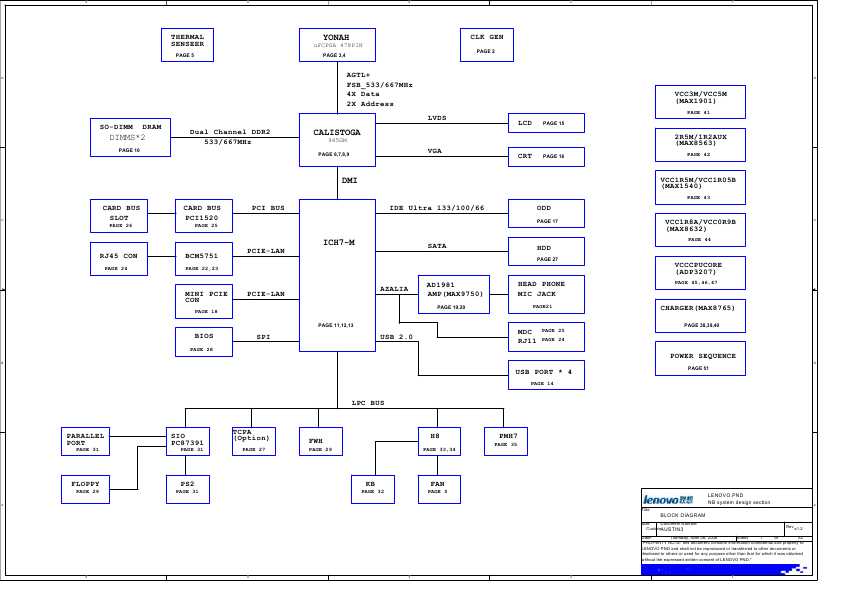Click the PCIE-LAN label beside BCM5751
842x595 pixels.
[266, 251]
